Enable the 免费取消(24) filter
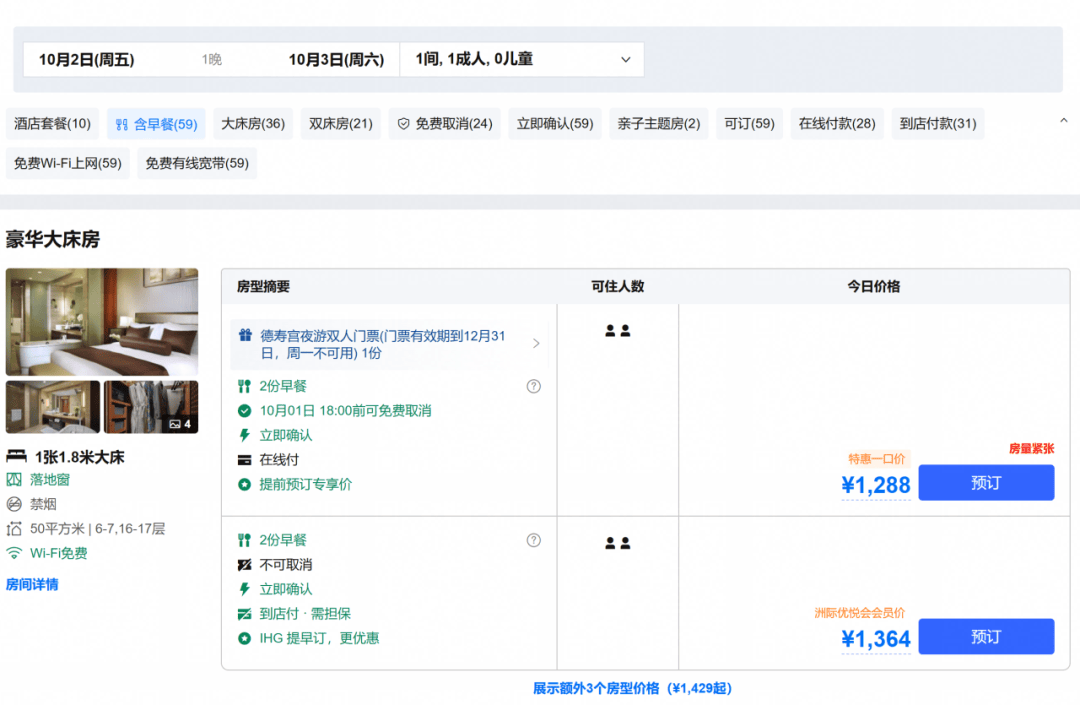This screenshot has width=1080, height=705. (445, 124)
